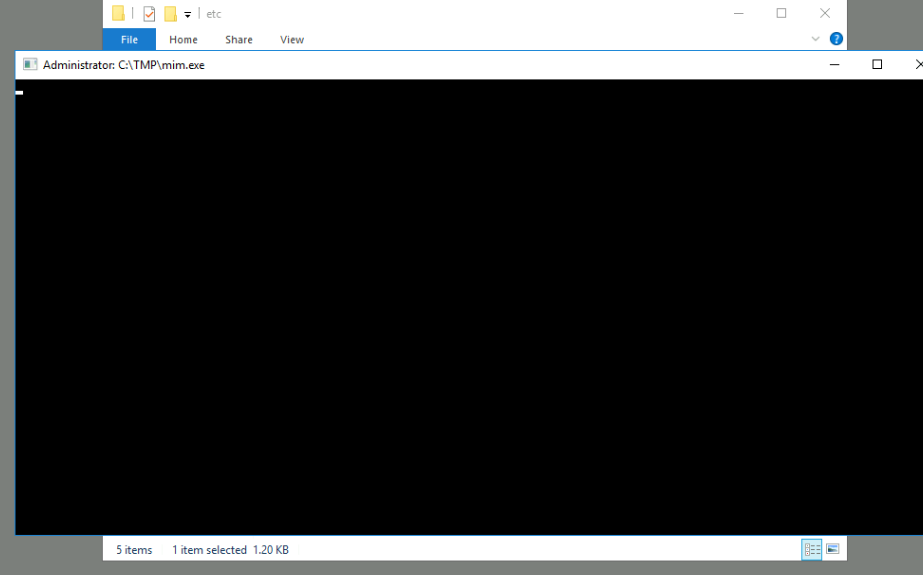Click the Explorer help question mark icon
Viewport: 923px width, 575px height.
[836, 39]
